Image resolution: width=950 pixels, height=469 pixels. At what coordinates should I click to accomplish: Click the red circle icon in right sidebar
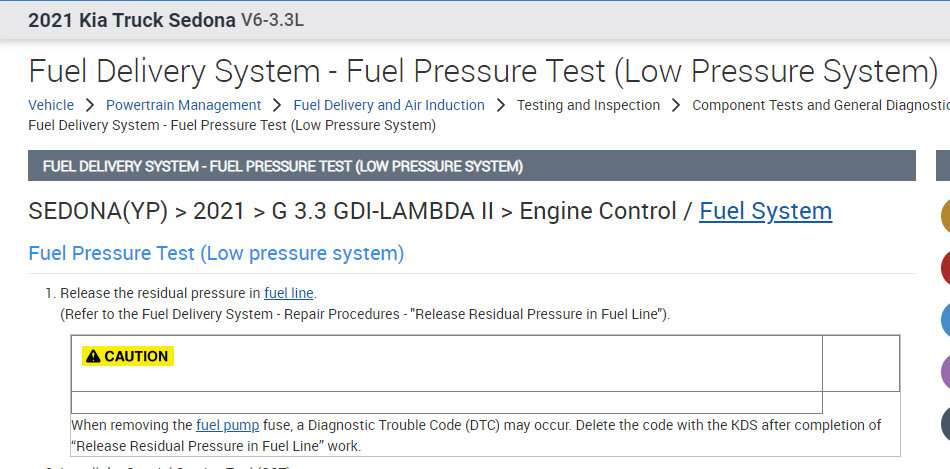(x=945, y=268)
